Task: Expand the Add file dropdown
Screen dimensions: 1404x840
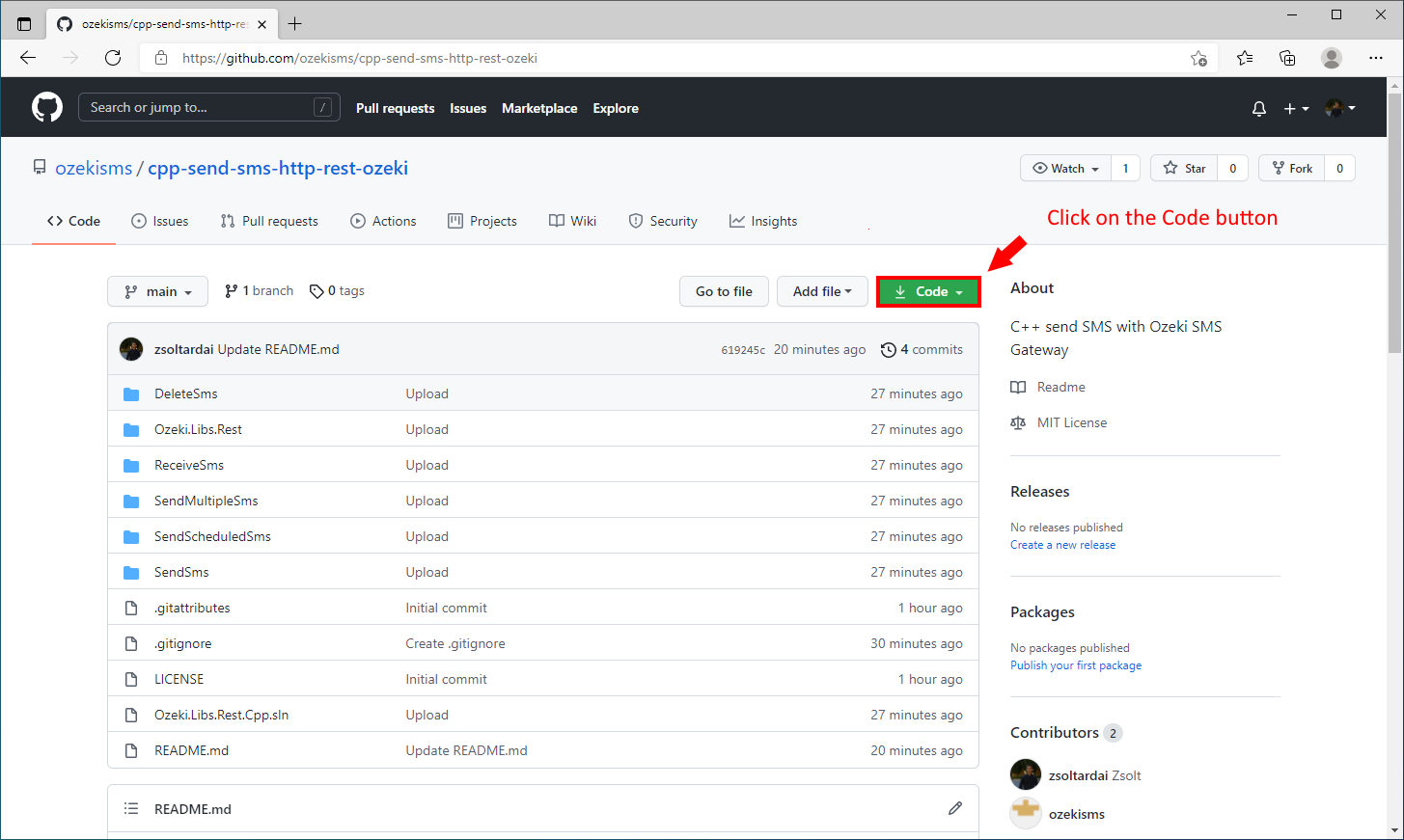Action: coord(822,290)
